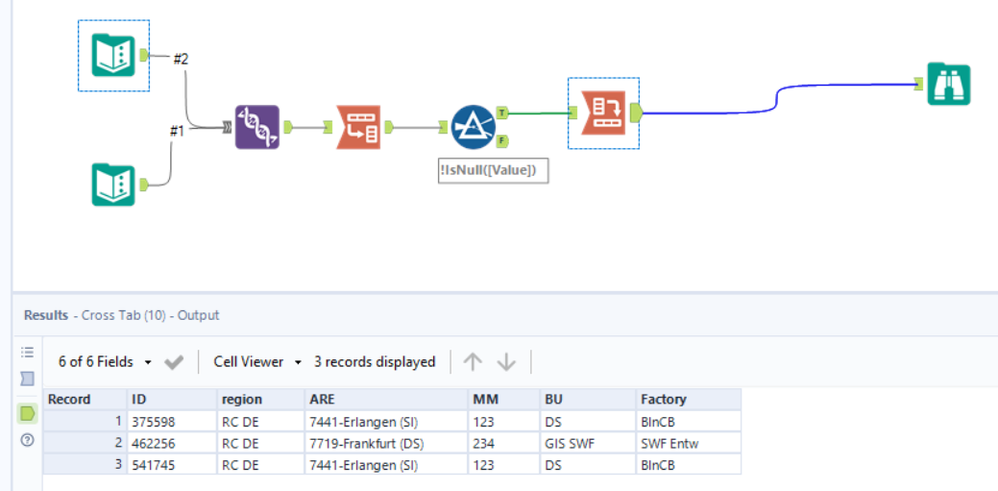Image resolution: width=998 pixels, height=491 pixels.
Task: Select the Transpose tool on canvas
Action: click(358, 127)
